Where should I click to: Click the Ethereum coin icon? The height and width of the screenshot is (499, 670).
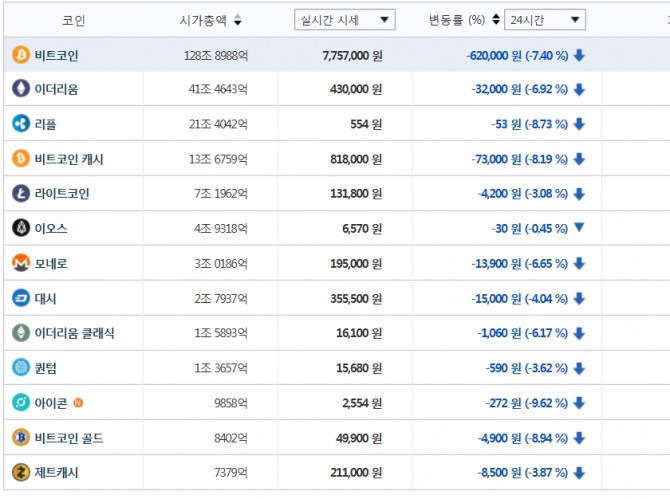click(x=20, y=89)
